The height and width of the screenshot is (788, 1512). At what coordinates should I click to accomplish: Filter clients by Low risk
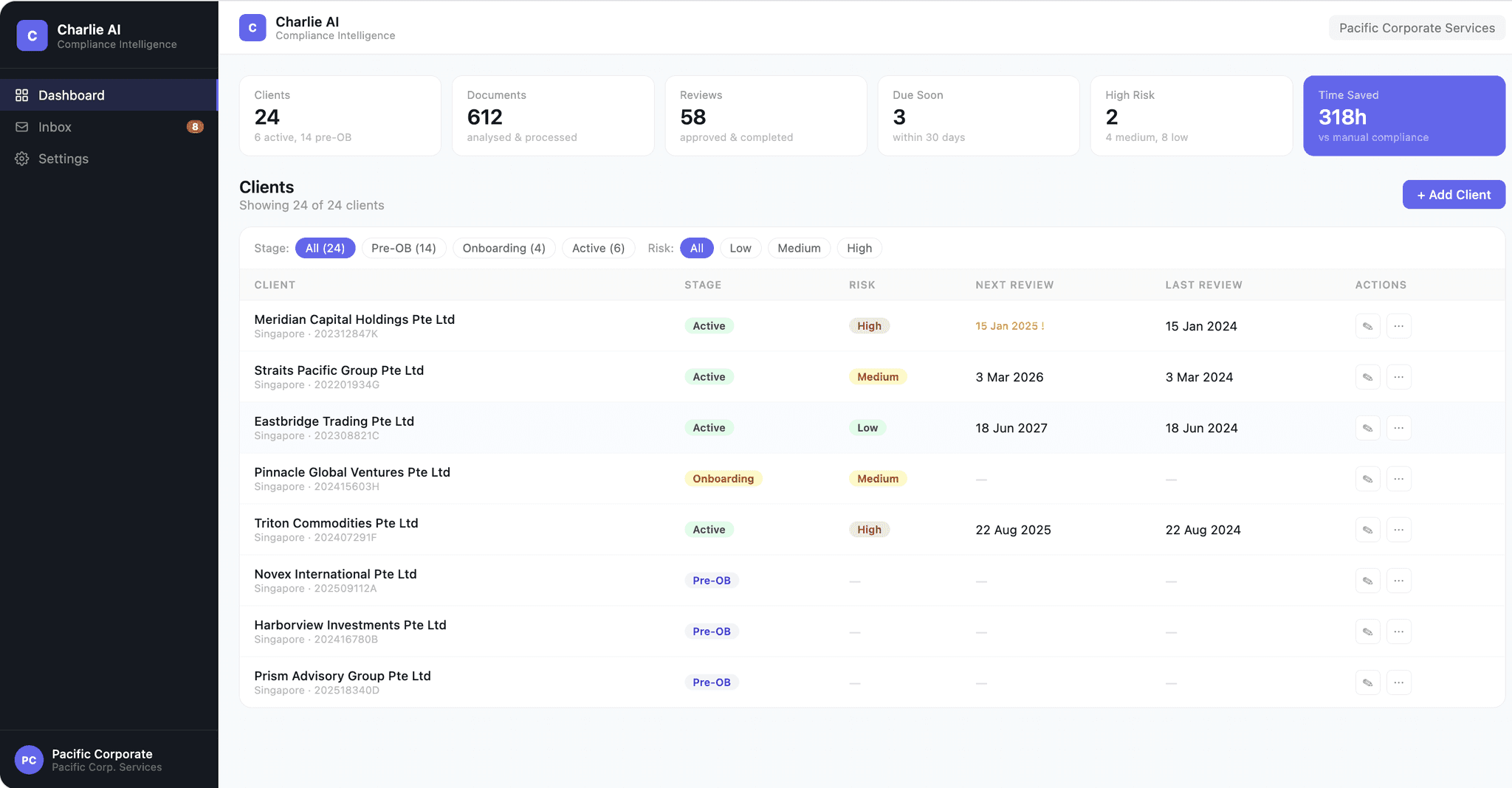click(x=740, y=248)
